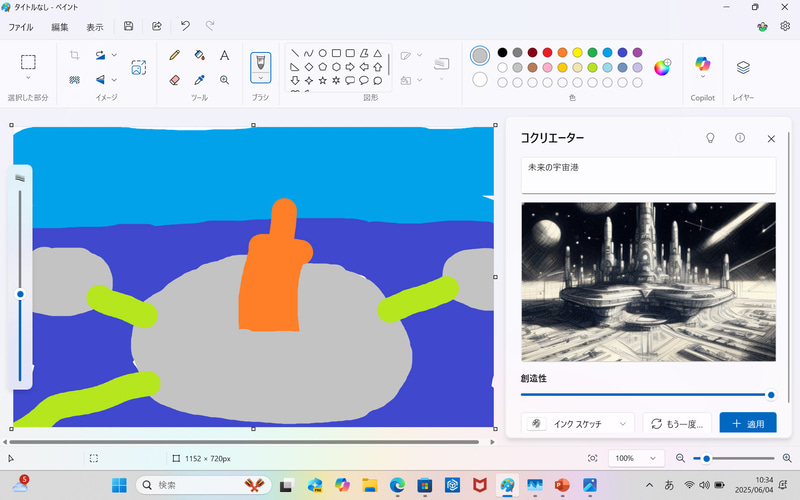Screen dimensions: 800x500
Task: Click the Share icon in the title bar
Action: click(x=157, y=26)
